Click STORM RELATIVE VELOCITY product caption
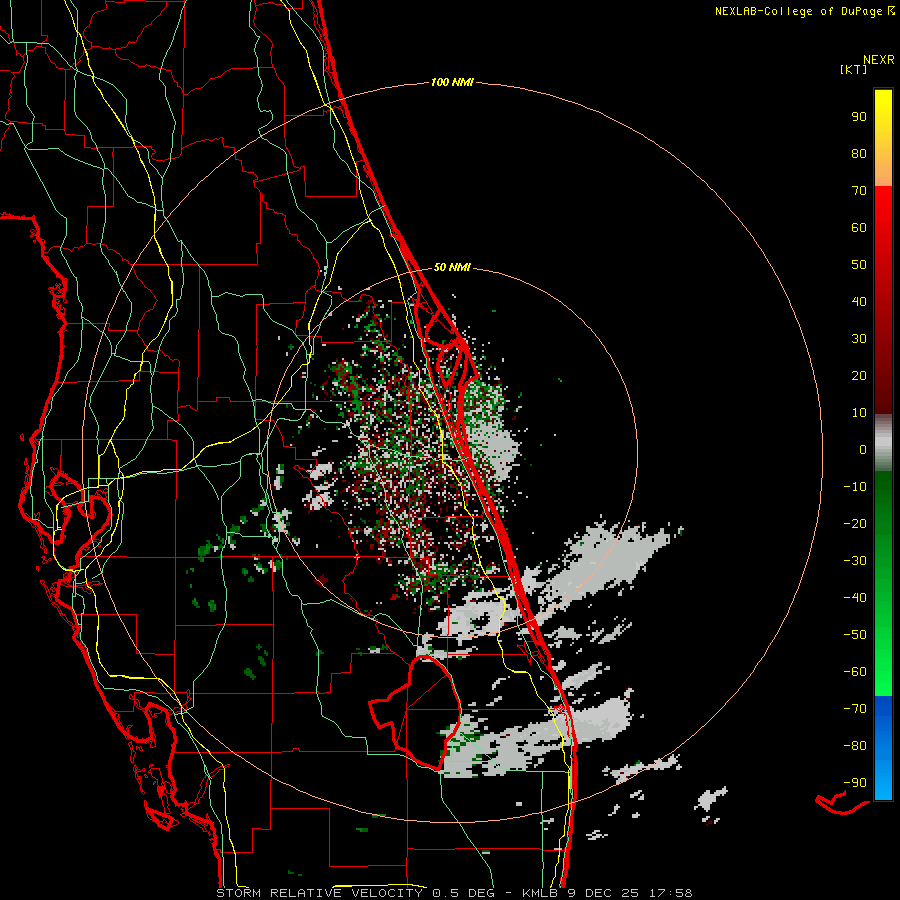This screenshot has height=900, width=900. click(320, 893)
